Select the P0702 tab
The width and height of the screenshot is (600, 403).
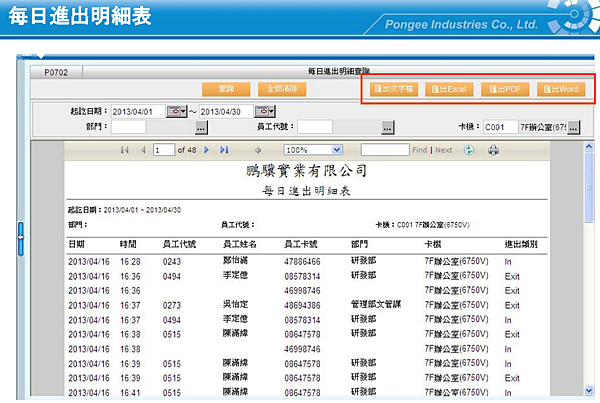(x=56, y=72)
